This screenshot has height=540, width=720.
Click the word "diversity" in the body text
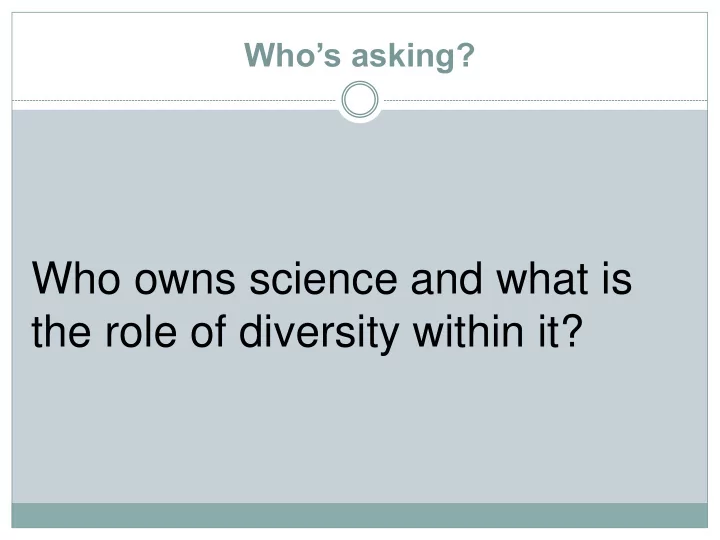point(319,332)
